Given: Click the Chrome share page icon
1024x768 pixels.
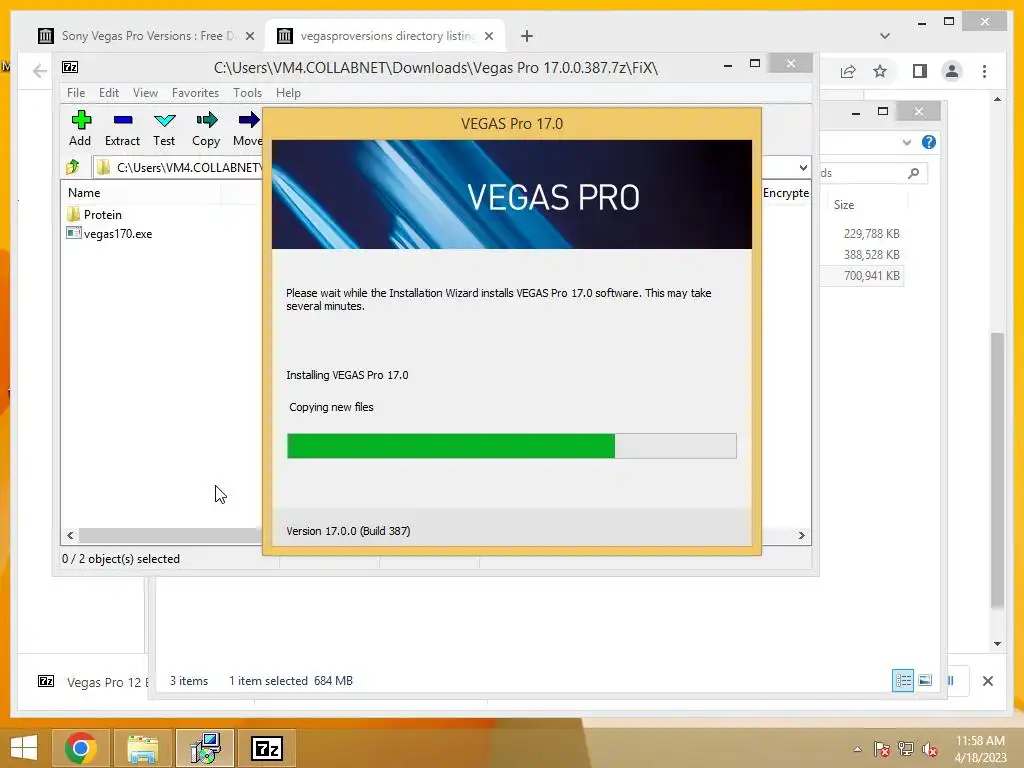Looking at the screenshot, I should pyautogui.click(x=848, y=71).
